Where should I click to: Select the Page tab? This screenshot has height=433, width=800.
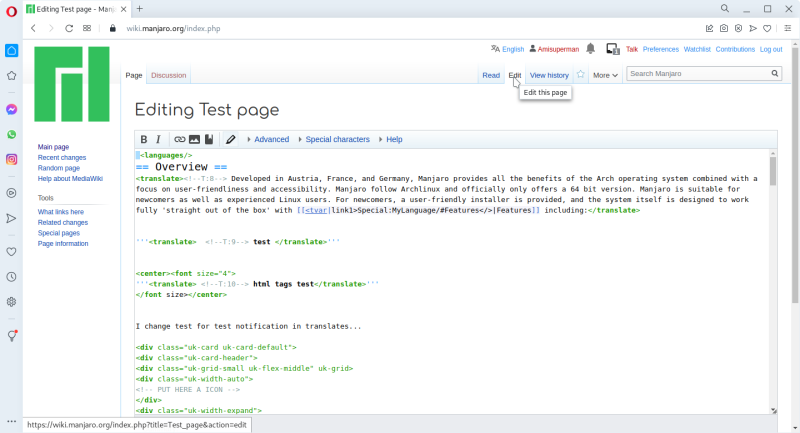[x=134, y=75]
